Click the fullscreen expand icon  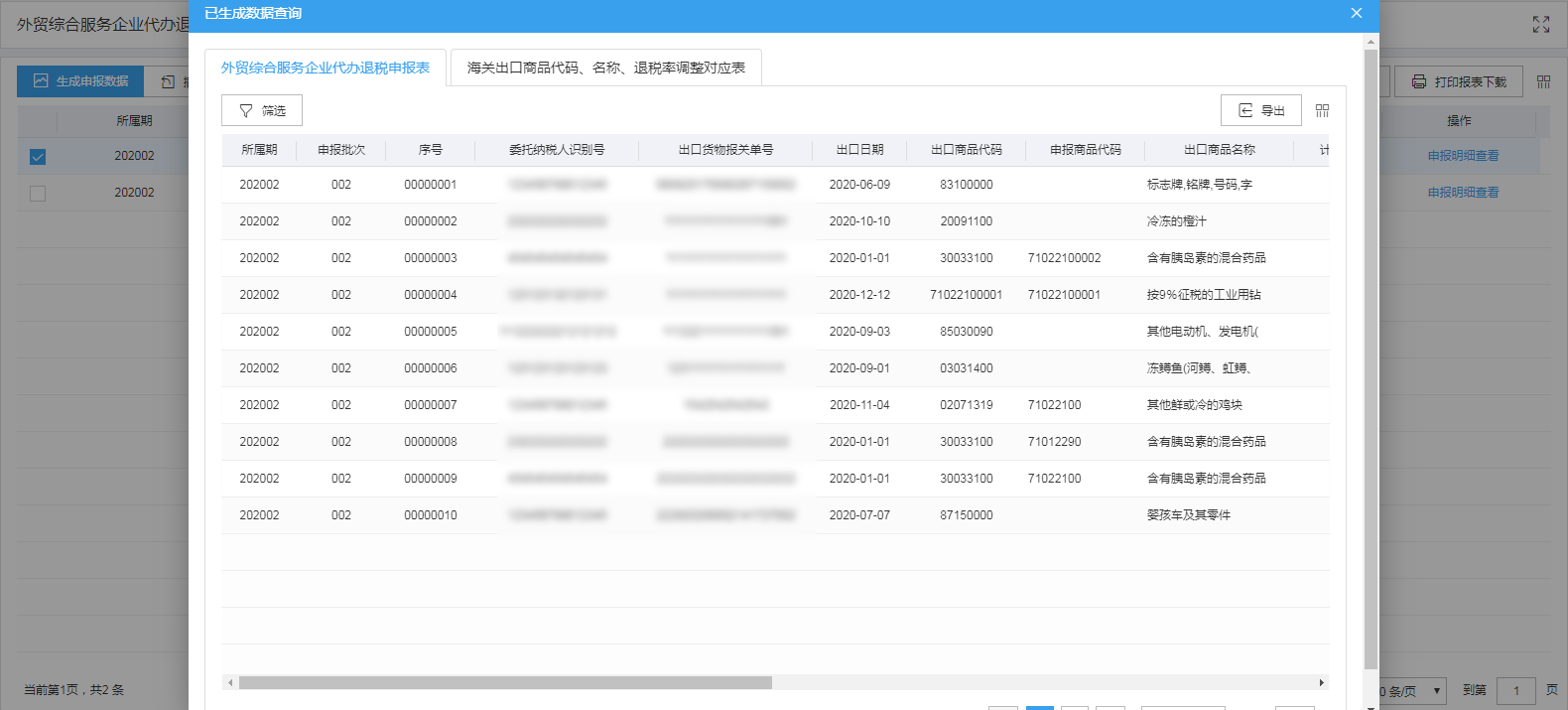[x=1540, y=25]
